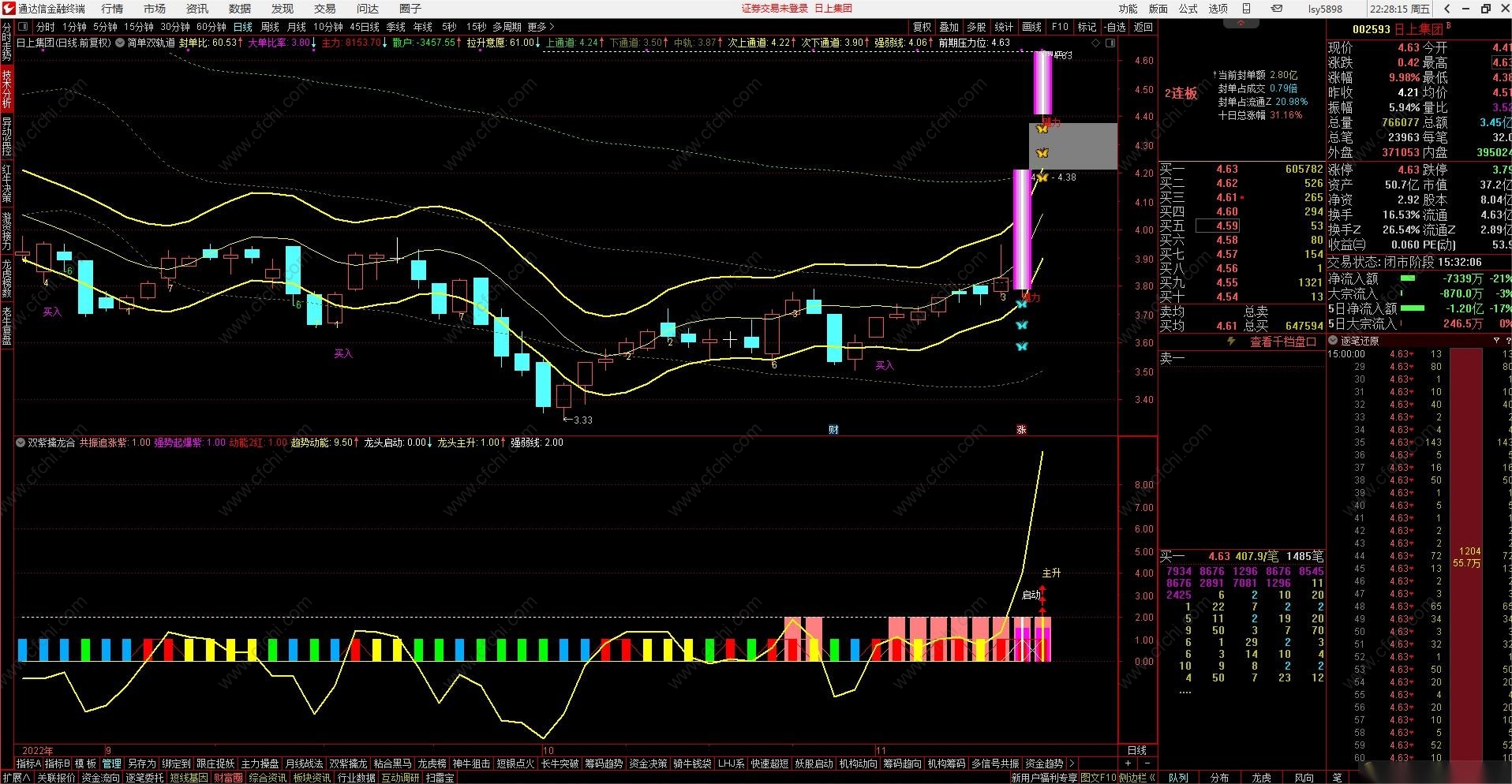Toggle 复权 price adjustment
Viewport: 1512px width, 784px height.
[x=922, y=27]
